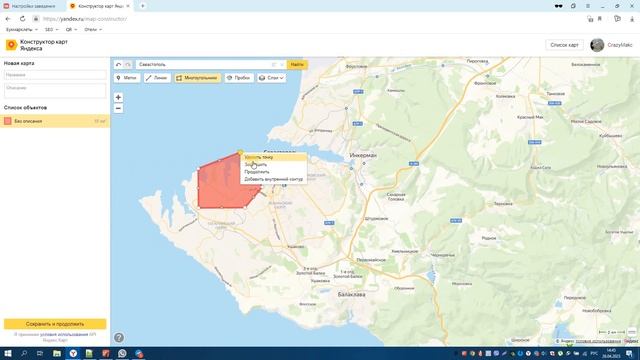Open the Отели bookmarks folder
The height and width of the screenshot is (360, 640).
click(x=93, y=29)
